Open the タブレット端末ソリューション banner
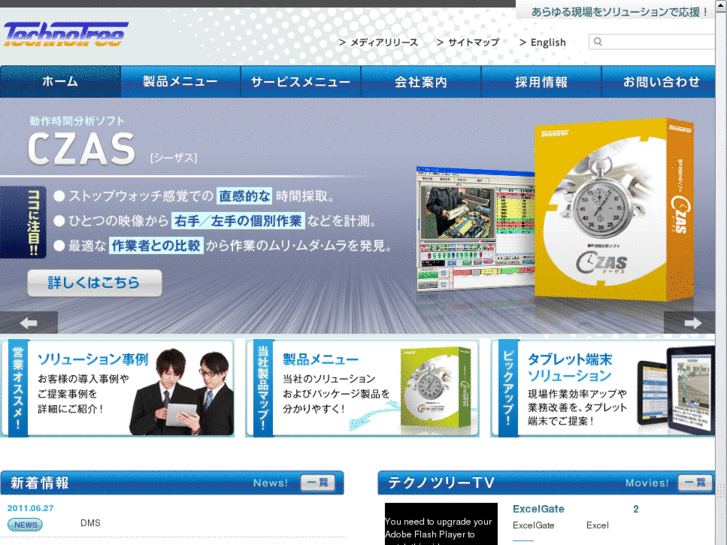 click(603, 388)
